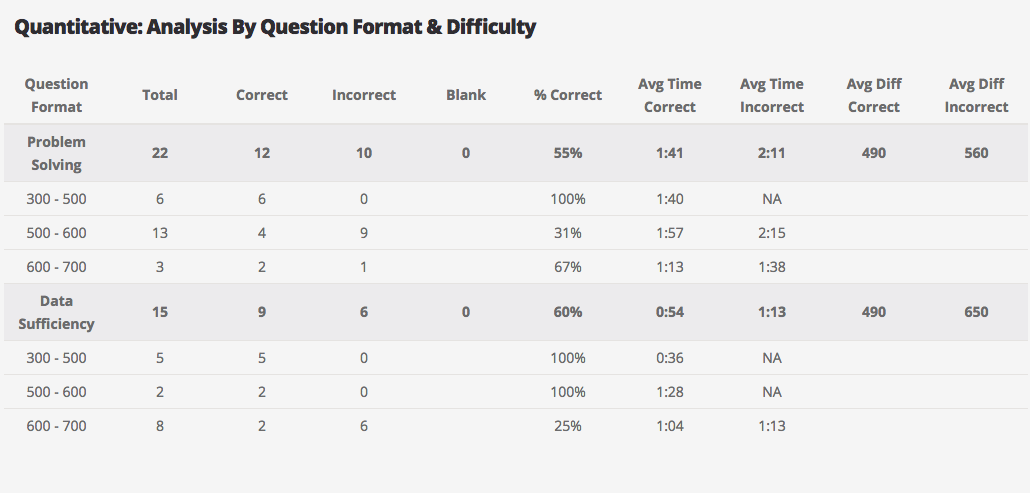Click the Avg Diff Correct header
Image resolution: width=1030 pixels, height=493 pixels.
[x=874, y=95]
